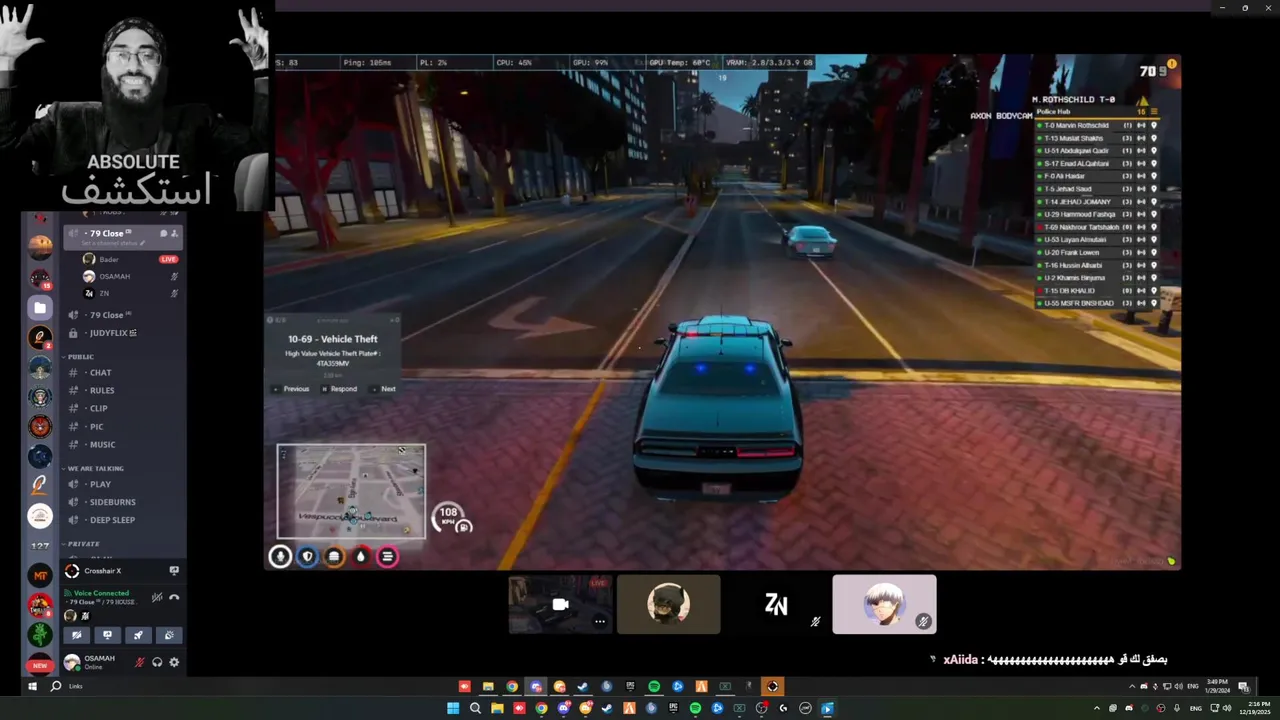The width and height of the screenshot is (1280, 720).
Task: Click the 10-69 - Vehicle Theft heading
Action: tap(332, 339)
